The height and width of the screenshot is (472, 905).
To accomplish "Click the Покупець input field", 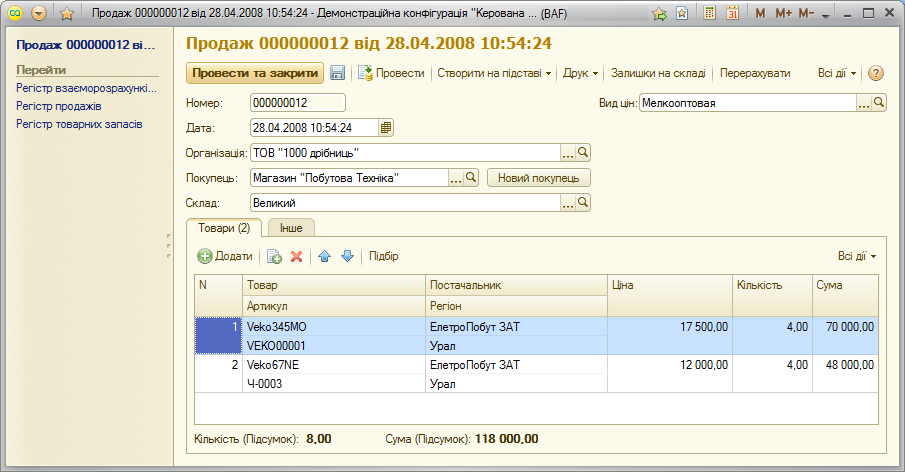I will (x=349, y=178).
